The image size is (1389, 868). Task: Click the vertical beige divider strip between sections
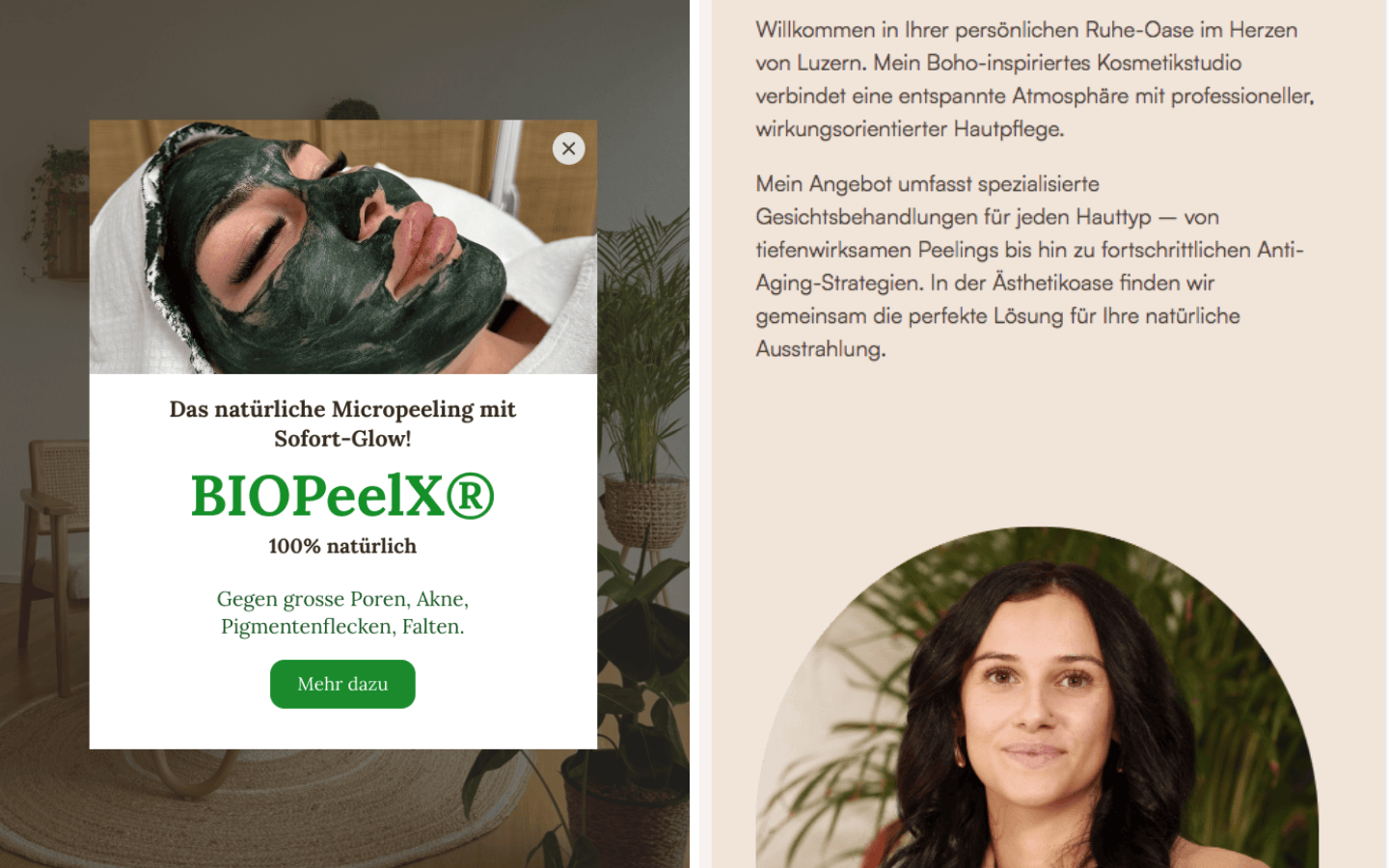[701, 434]
